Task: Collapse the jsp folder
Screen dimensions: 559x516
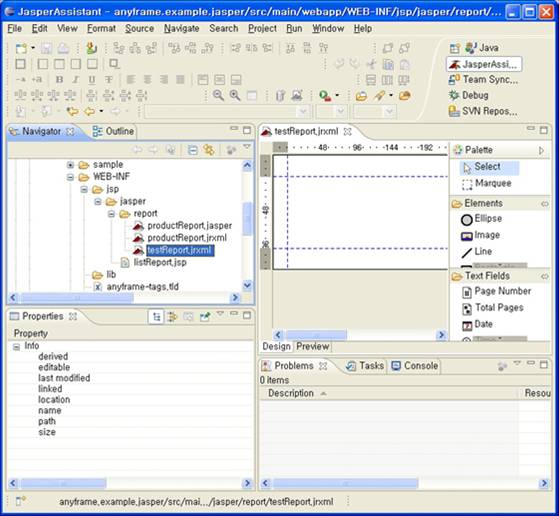Action: click(x=84, y=189)
